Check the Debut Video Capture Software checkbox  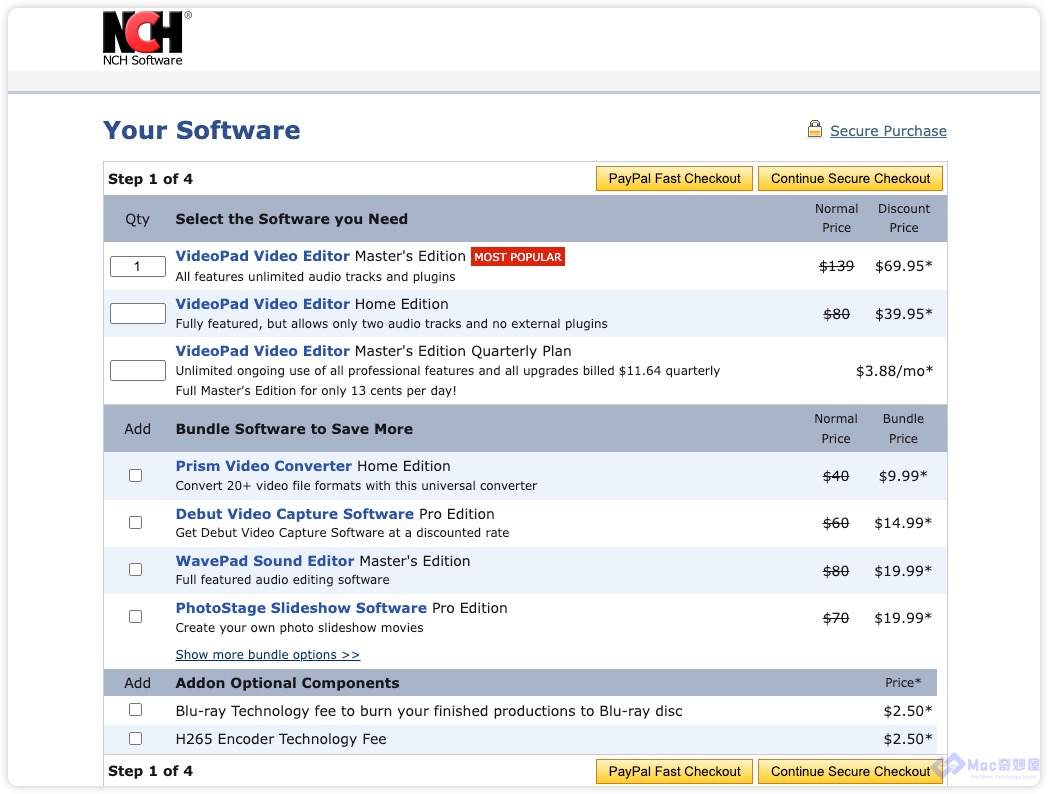point(136,522)
